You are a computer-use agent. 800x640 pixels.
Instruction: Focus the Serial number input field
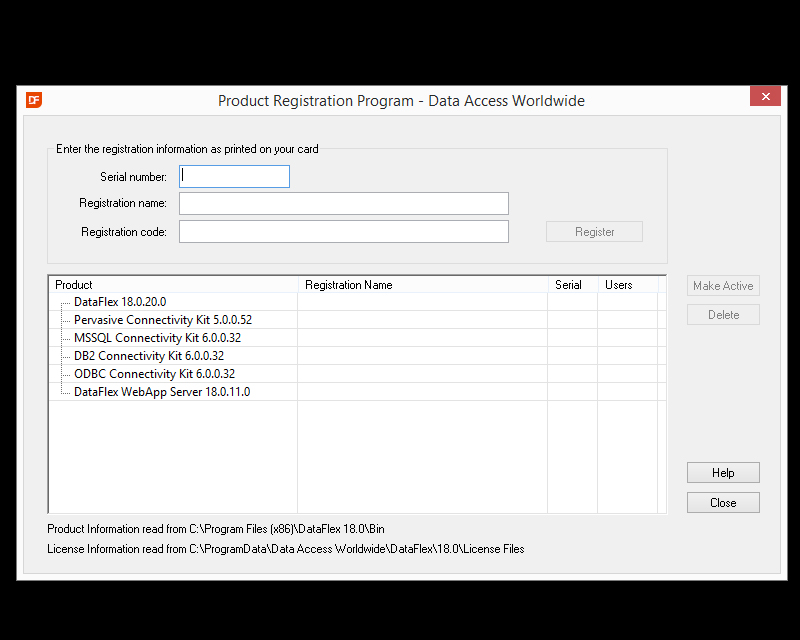click(x=234, y=177)
